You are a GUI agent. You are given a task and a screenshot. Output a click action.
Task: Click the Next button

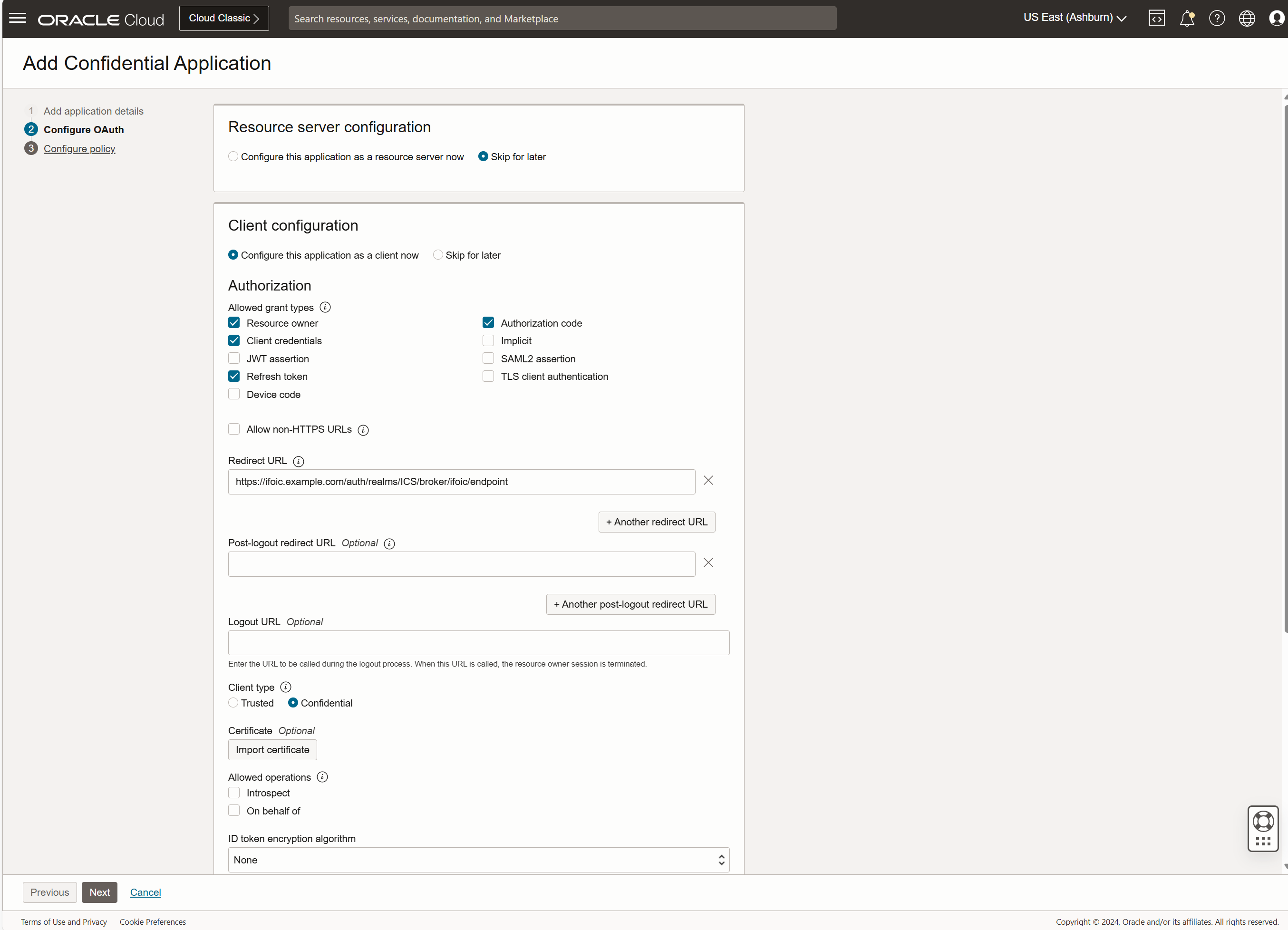(x=99, y=892)
